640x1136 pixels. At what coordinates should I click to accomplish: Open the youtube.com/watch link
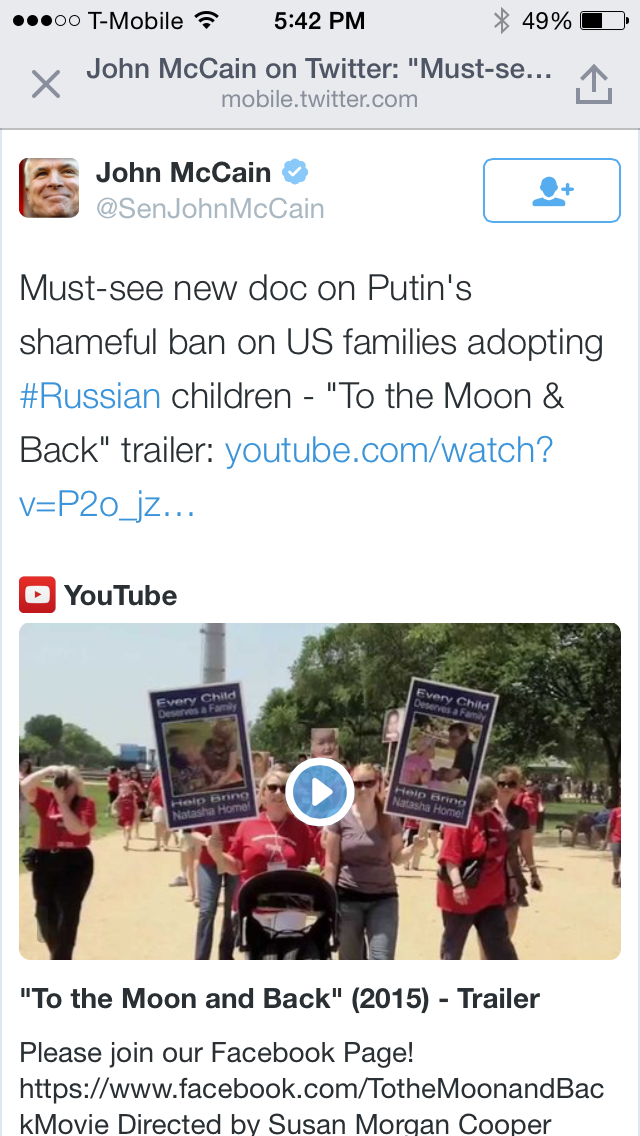coord(388,450)
